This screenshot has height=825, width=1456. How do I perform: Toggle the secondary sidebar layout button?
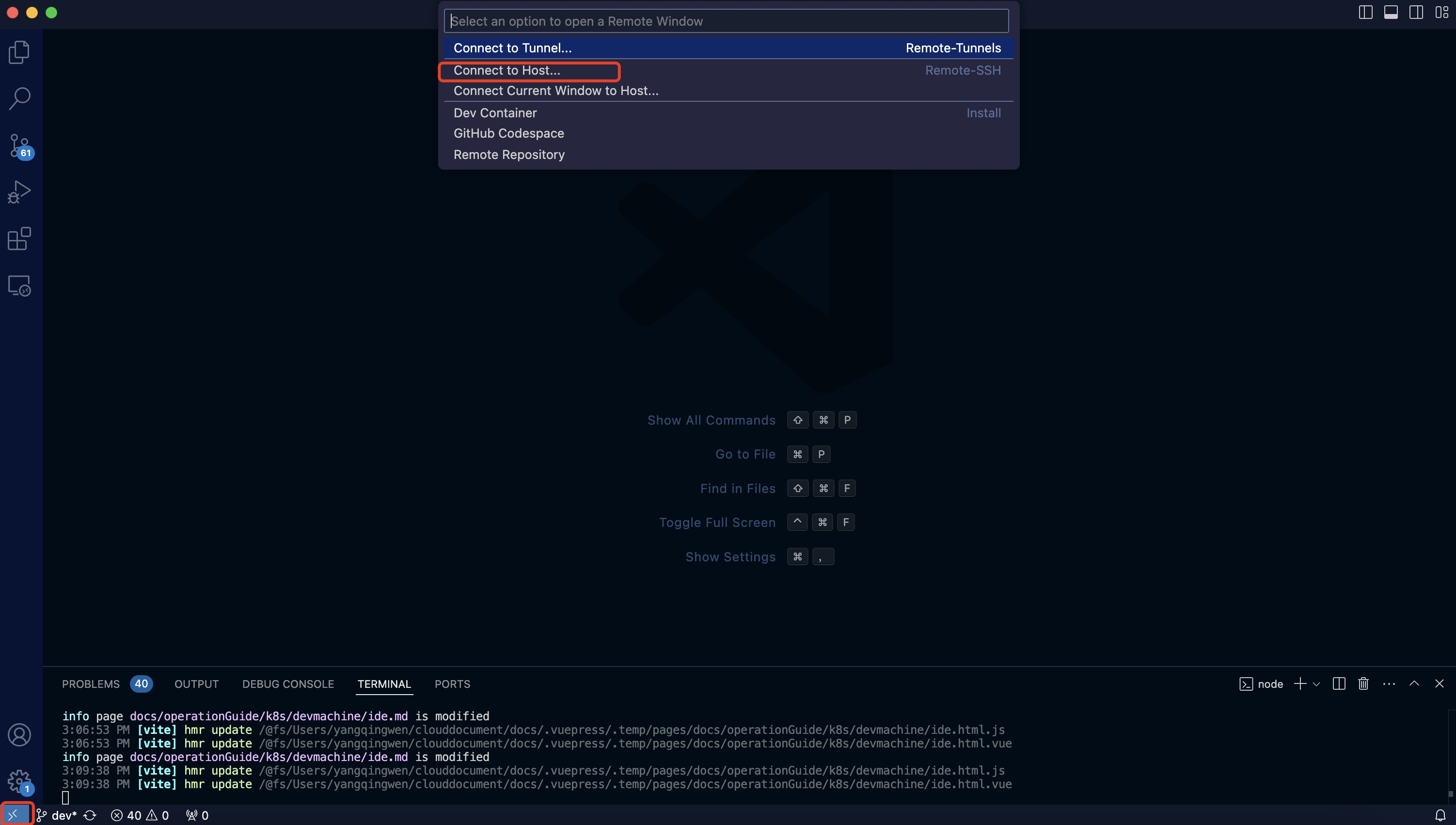[1416, 13]
